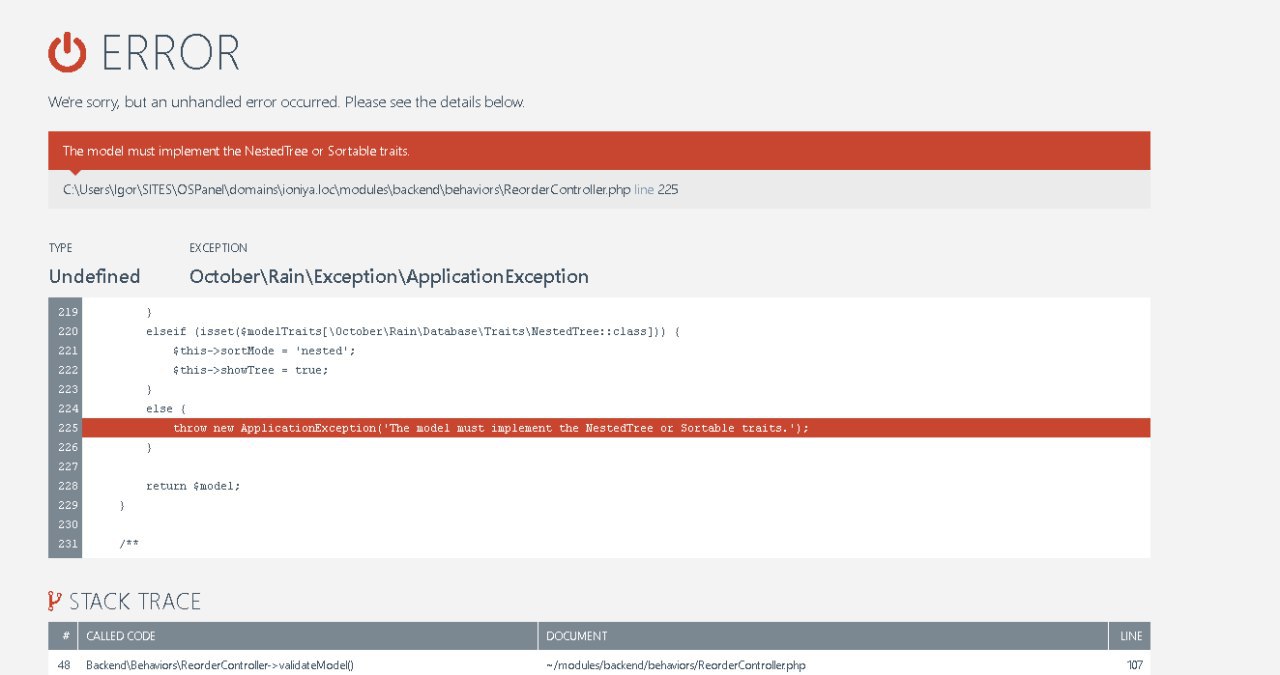Viewport: 1280px width, 675px height.
Task: Click the ERROR heading text
Action: 170,53
